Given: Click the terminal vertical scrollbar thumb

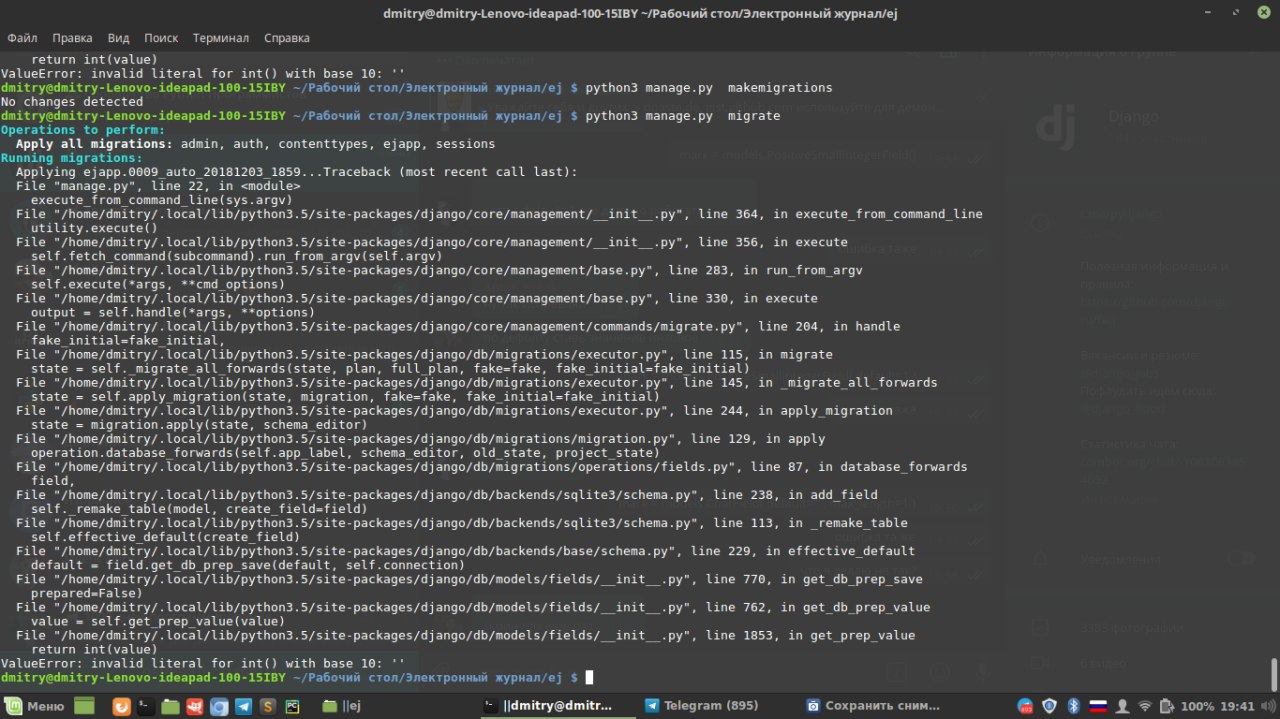Looking at the screenshot, I should tap(1273, 673).
